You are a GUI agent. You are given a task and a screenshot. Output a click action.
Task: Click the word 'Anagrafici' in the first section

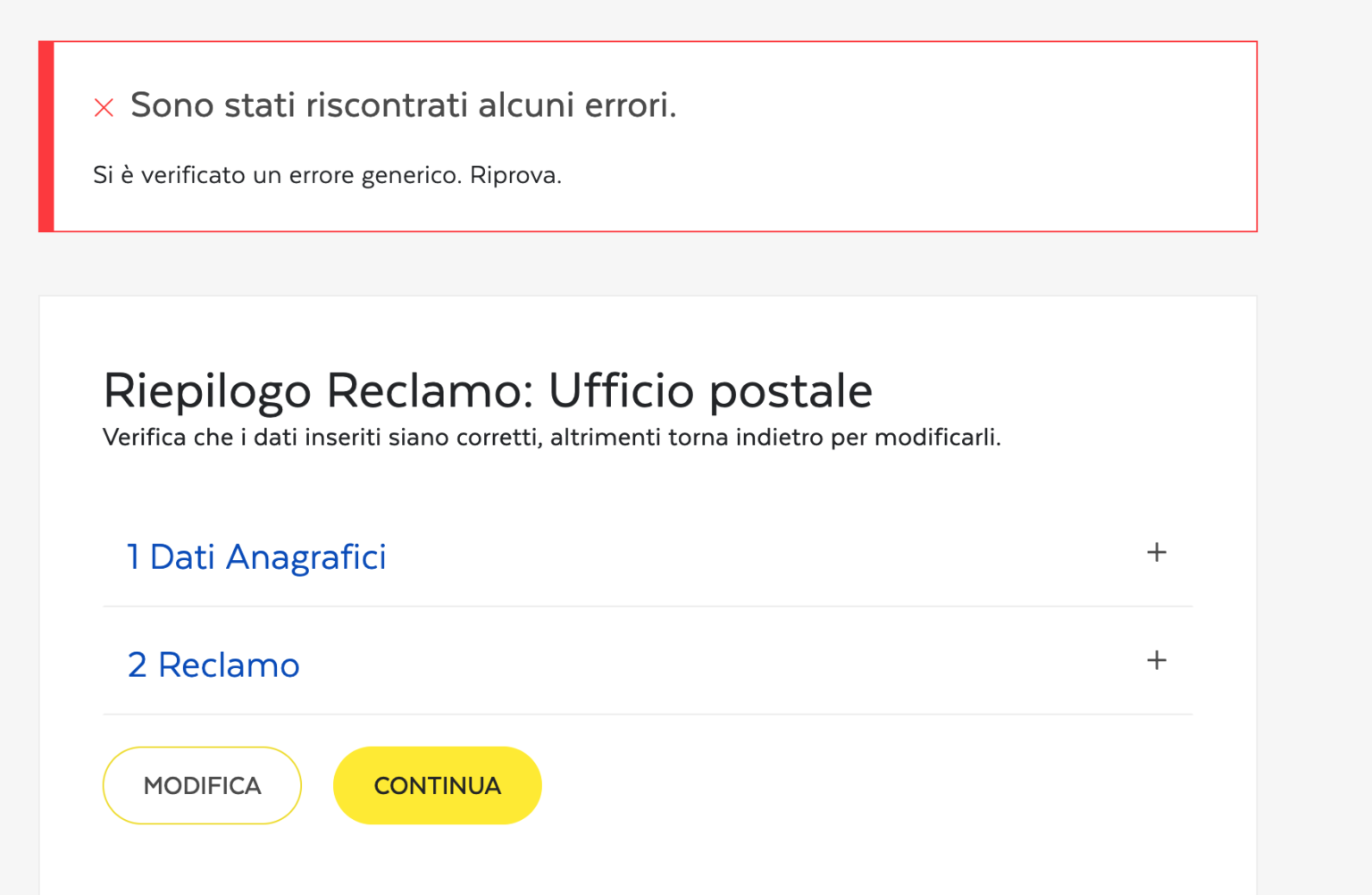pos(306,557)
